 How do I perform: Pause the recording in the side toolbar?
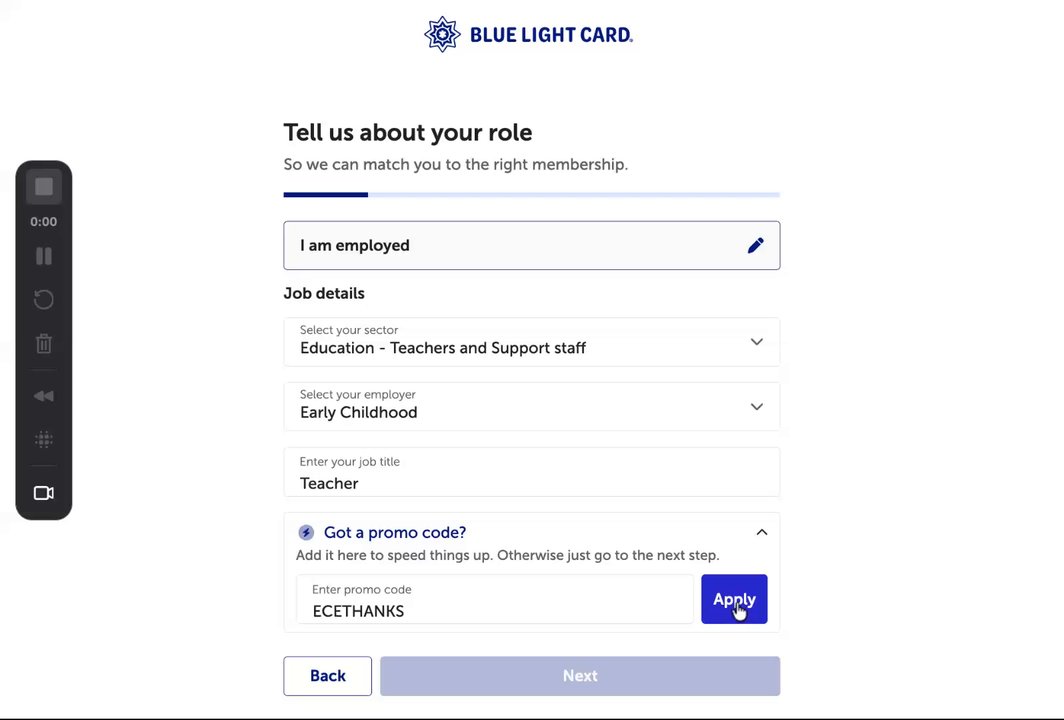44,256
